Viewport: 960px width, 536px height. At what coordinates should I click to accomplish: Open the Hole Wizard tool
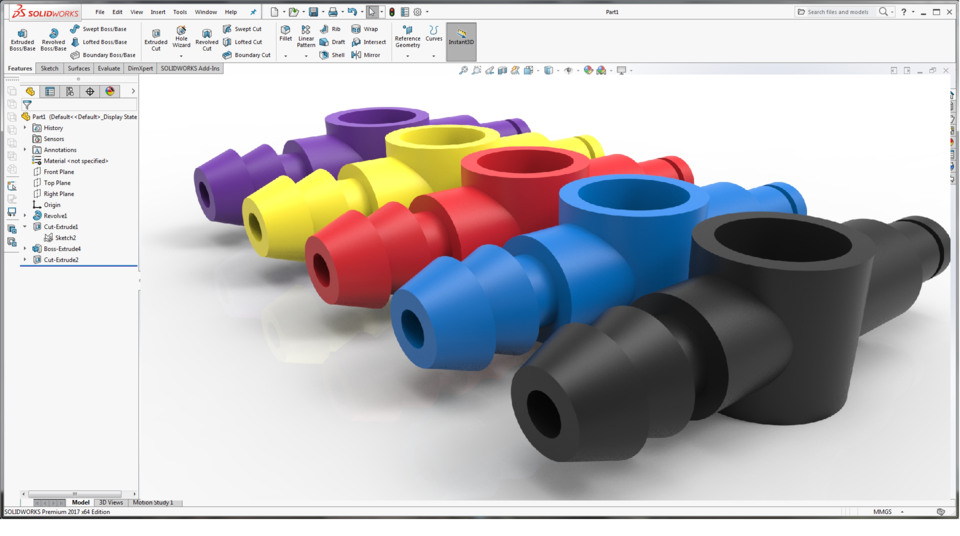click(x=181, y=37)
